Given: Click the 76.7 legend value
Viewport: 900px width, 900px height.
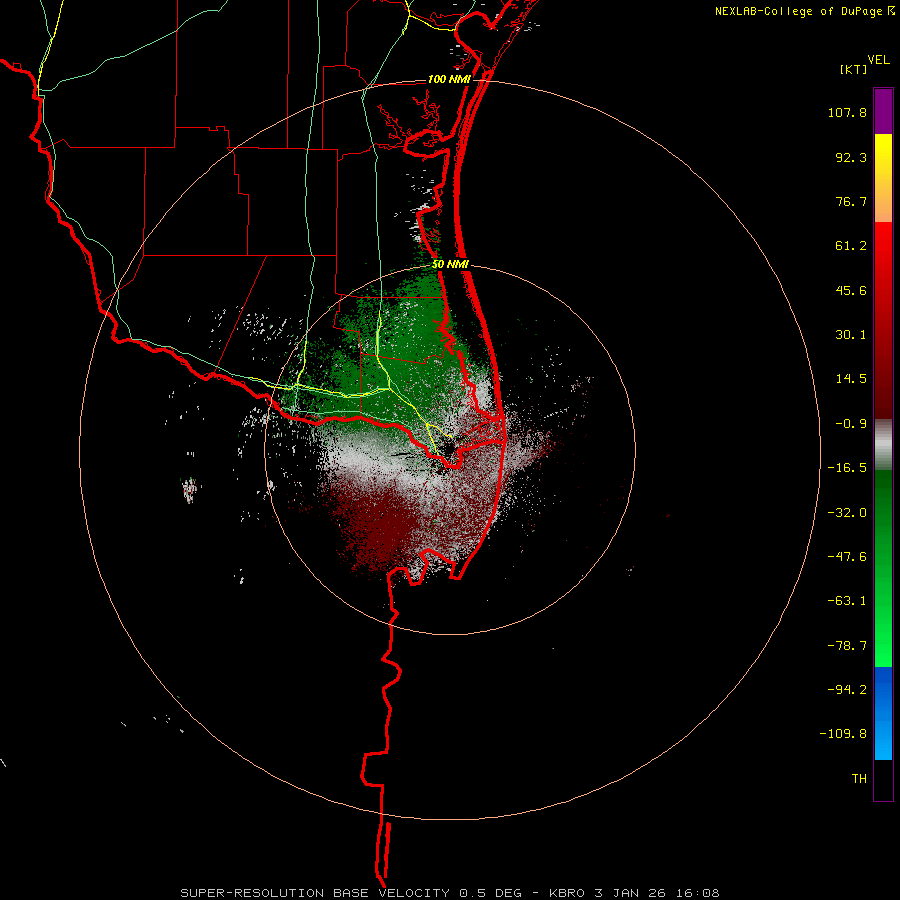Looking at the screenshot, I should 851,201.
